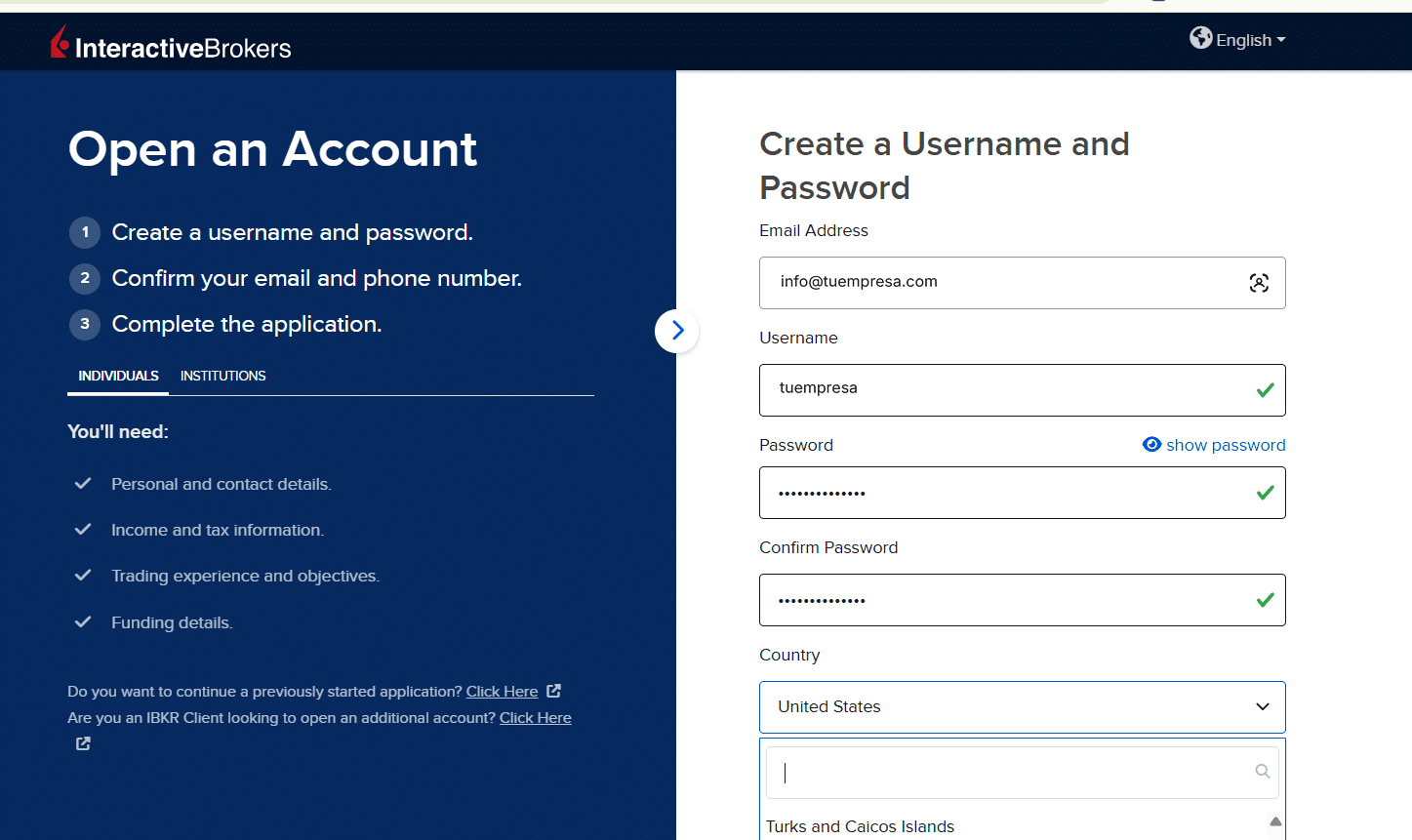Toggle show password eye icon

click(1151, 445)
